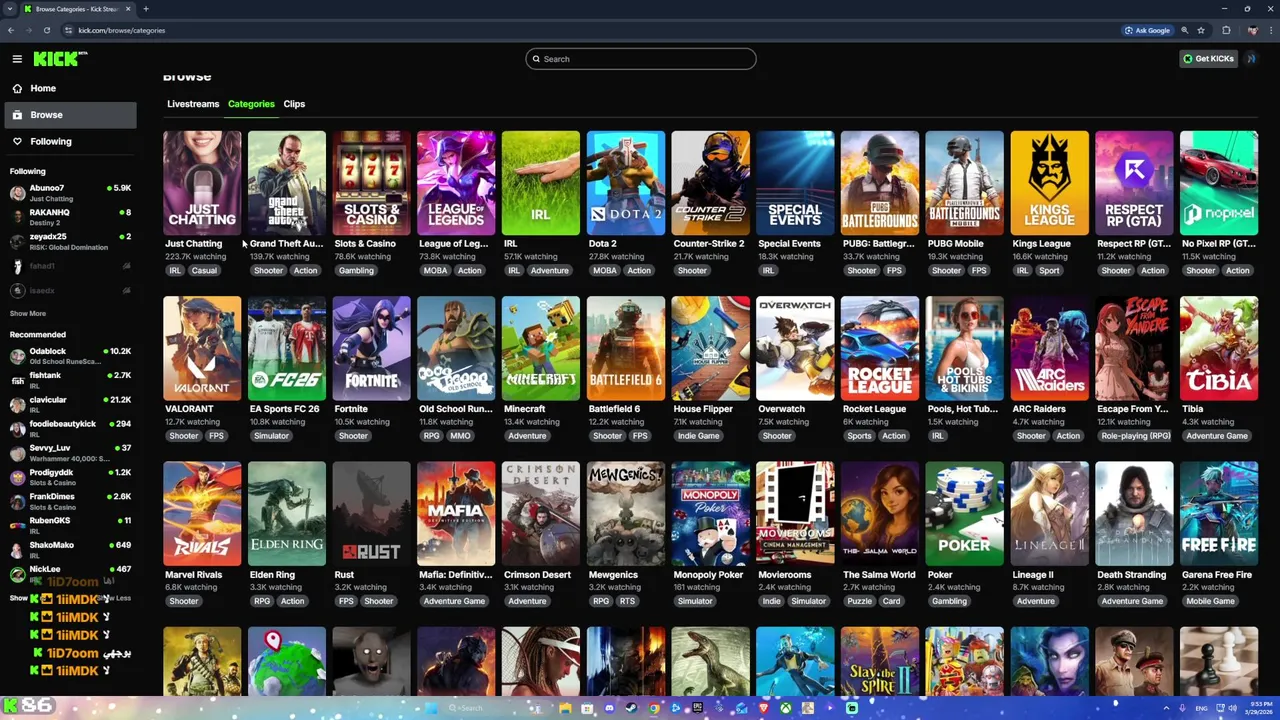Click ShakoMako avatar in Recommended
Image resolution: width=1280 pixels, height=720 pixels.
coord(18,549)
